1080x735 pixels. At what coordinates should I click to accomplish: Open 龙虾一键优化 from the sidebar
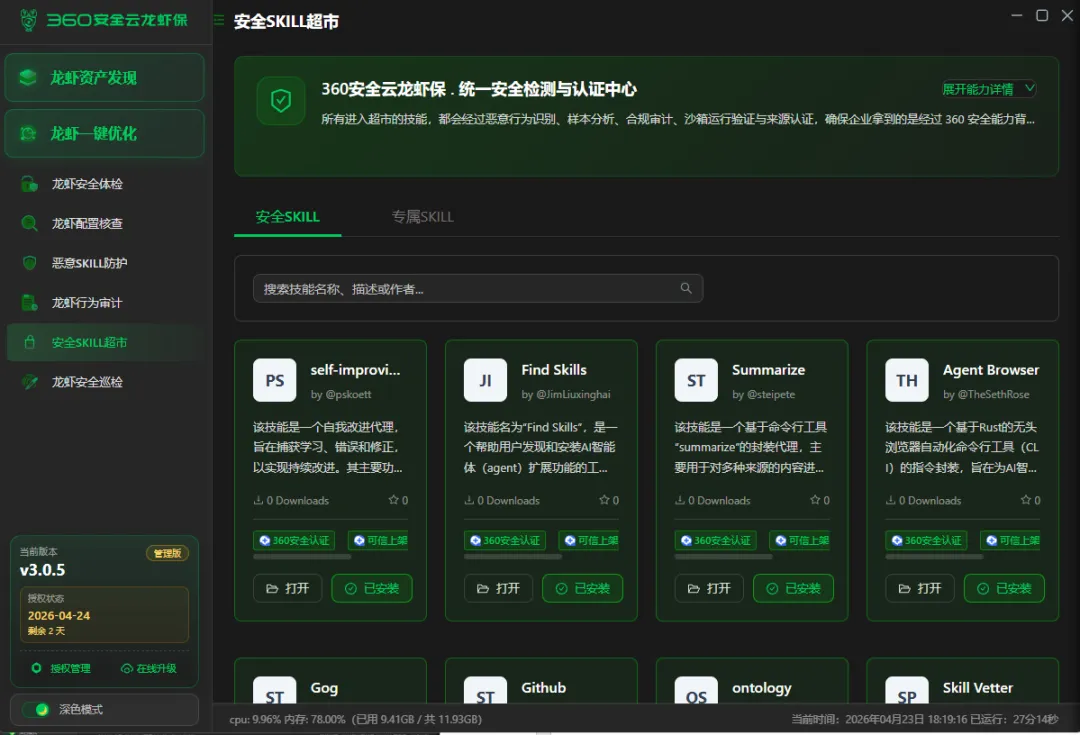coord(105,133)
